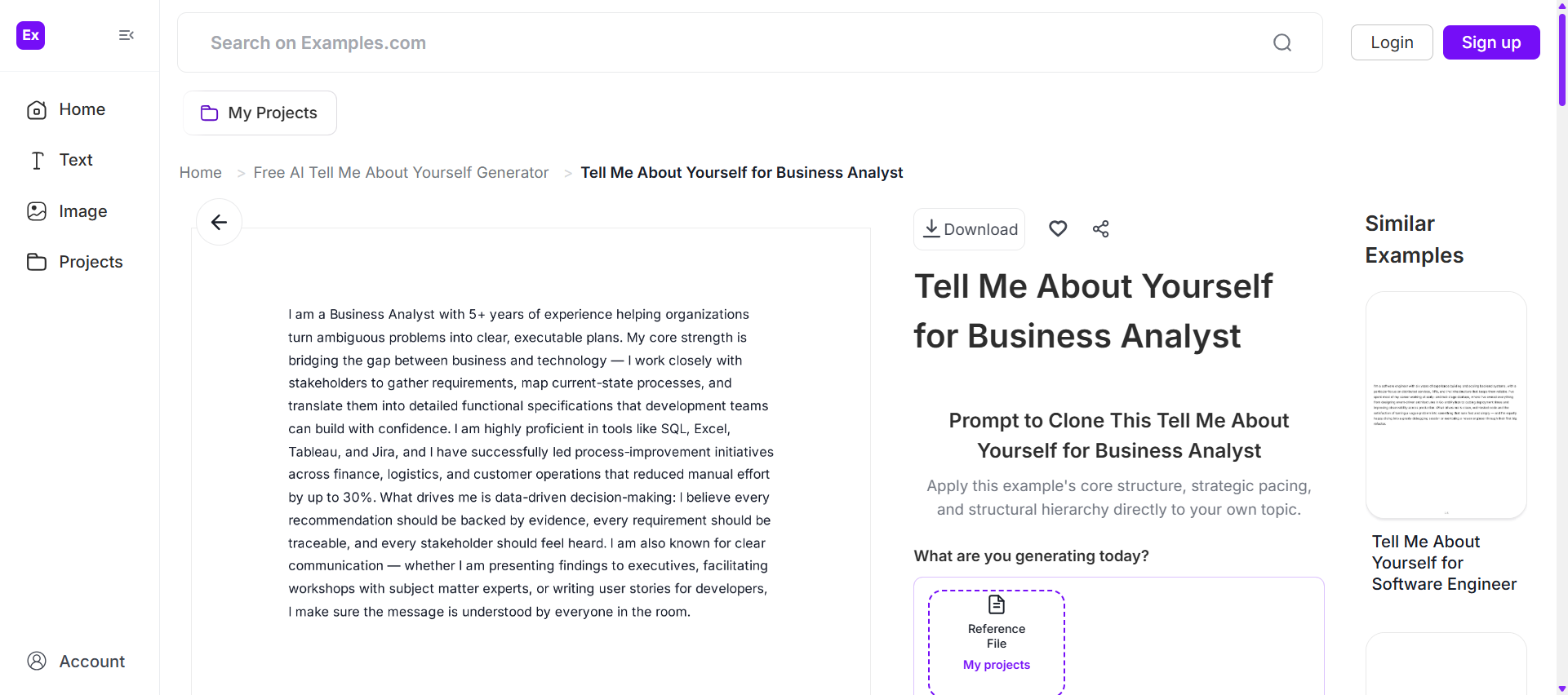This screenshot has height=695, width=1568.
Task: Open Software Engineer similar example thumbnail
Action: coord(1446,405)
